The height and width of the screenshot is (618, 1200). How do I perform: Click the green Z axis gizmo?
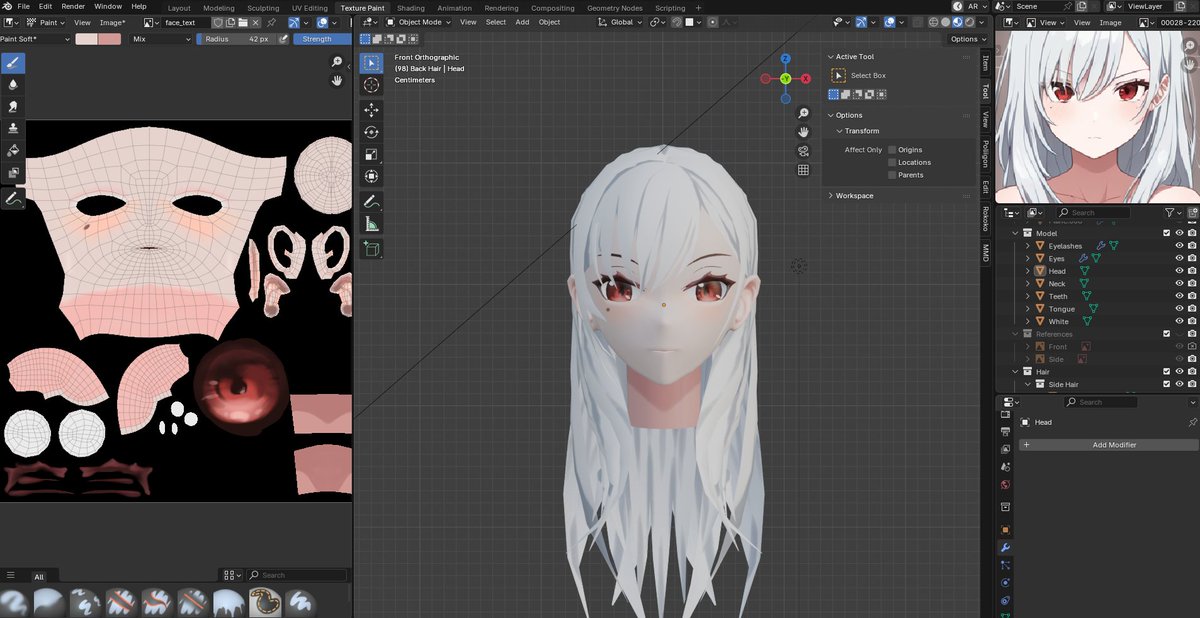coord(786,78)
